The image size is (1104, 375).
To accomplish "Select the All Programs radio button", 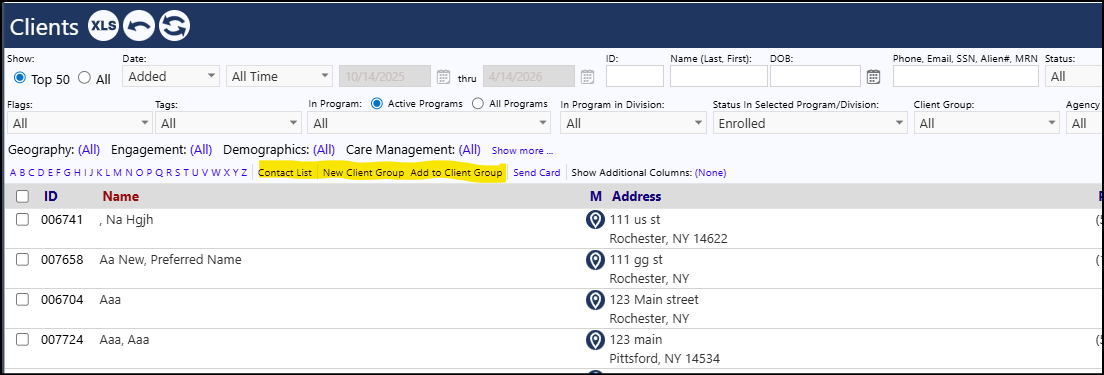I will coord(477,103).
